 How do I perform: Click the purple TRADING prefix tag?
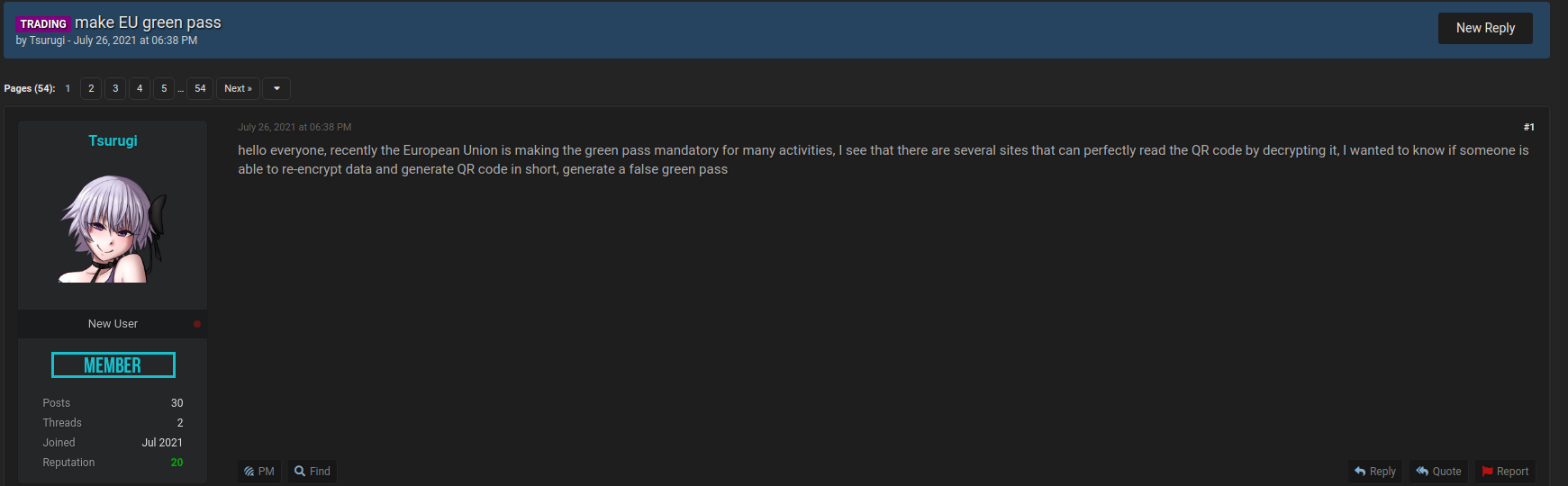tap(43, 24)
